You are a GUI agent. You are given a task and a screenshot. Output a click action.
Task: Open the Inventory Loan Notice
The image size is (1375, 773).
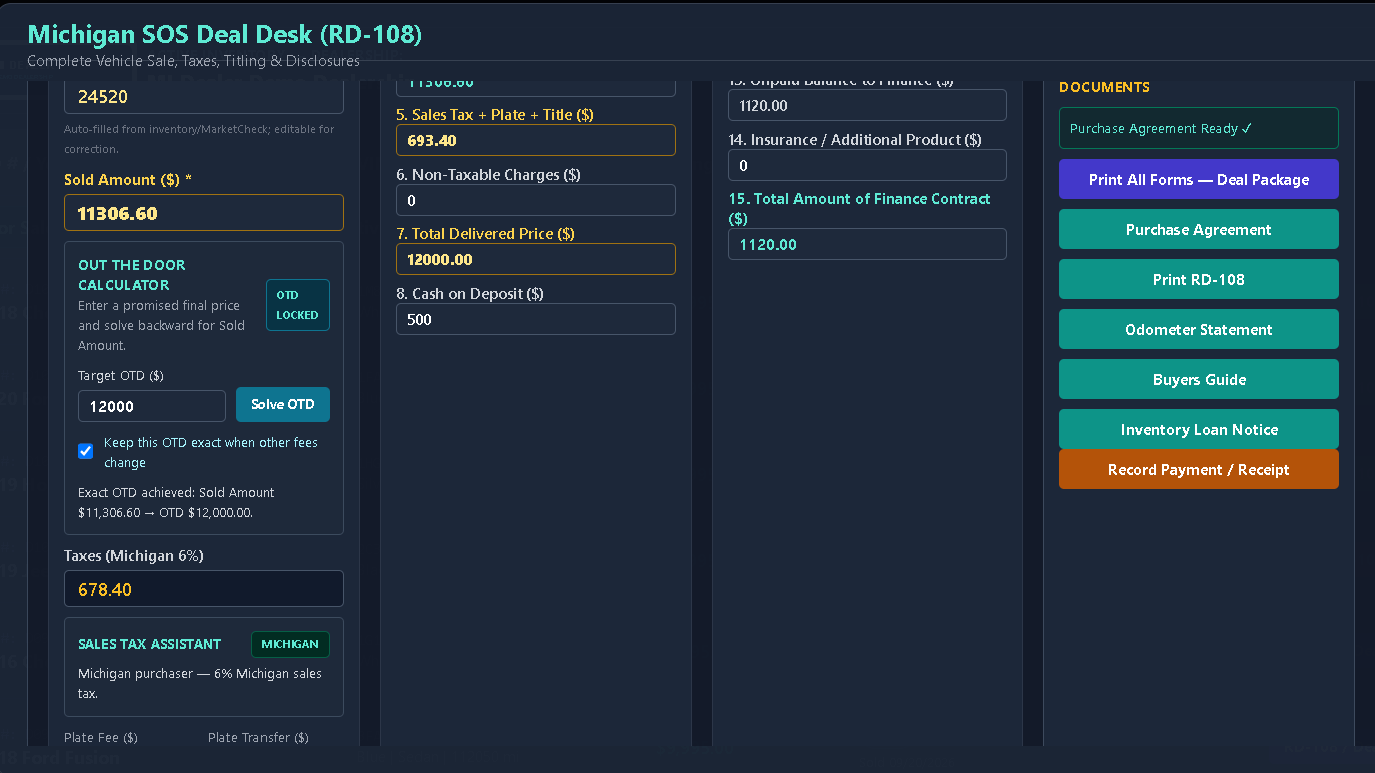[x=1199, y=430]
